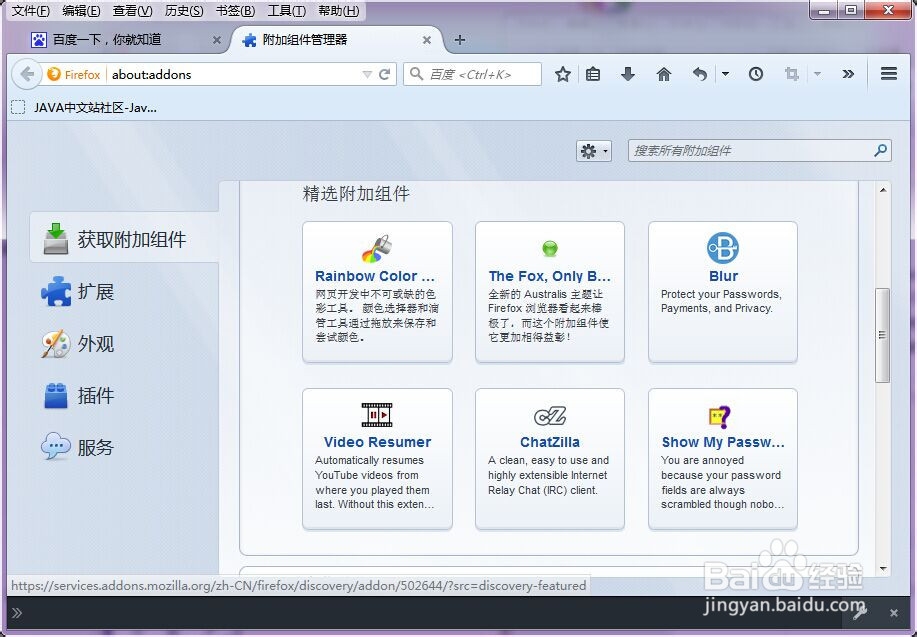Open a new tab with plus button
The width and height of the screenshot is (917, 637).
460,40
